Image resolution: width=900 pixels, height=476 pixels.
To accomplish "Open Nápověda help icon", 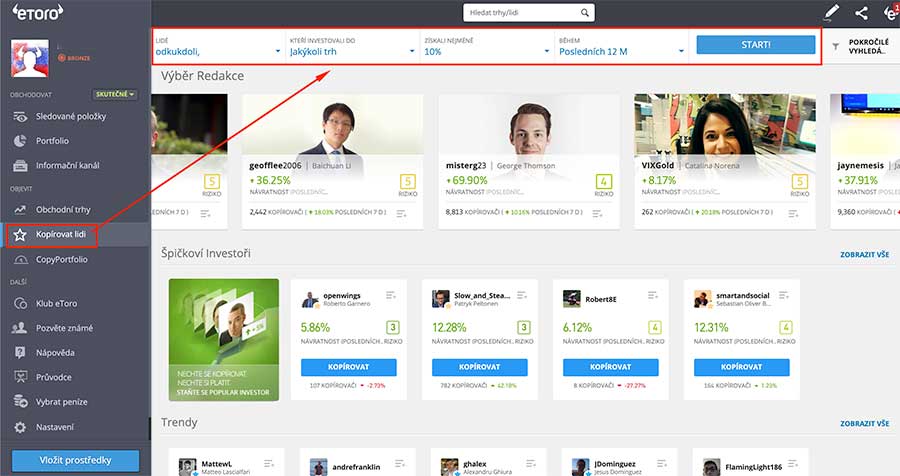I will pyautogui.click(x=20, y=353).
